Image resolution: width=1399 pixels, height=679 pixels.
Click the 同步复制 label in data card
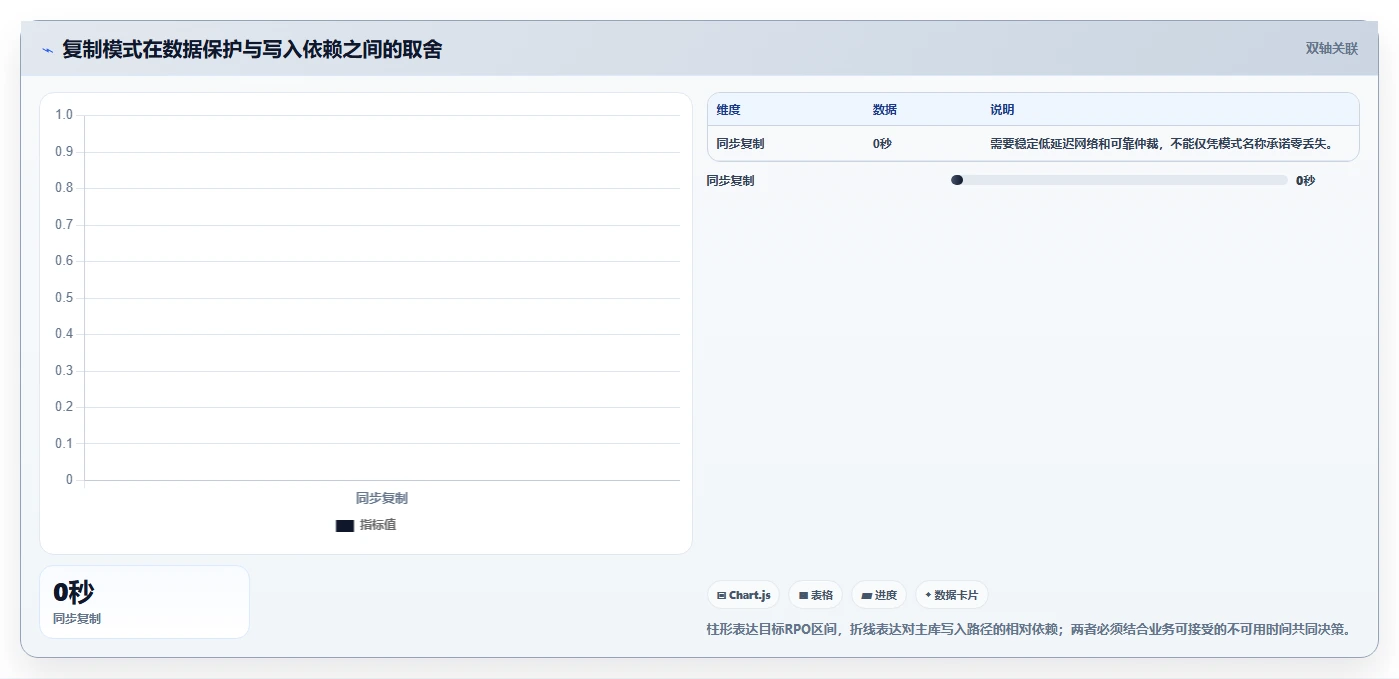click(77, 619)
